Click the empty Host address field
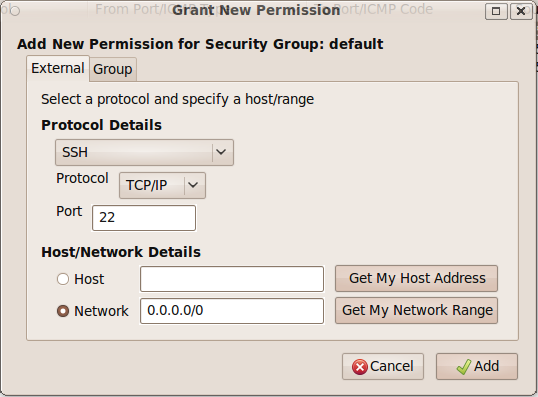Screen dimensions: 538x397 point(232,279)
